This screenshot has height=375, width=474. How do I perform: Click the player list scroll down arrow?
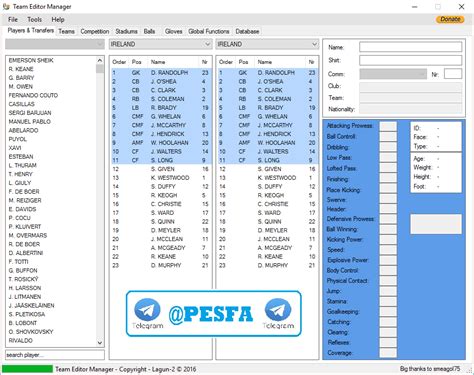100,343
